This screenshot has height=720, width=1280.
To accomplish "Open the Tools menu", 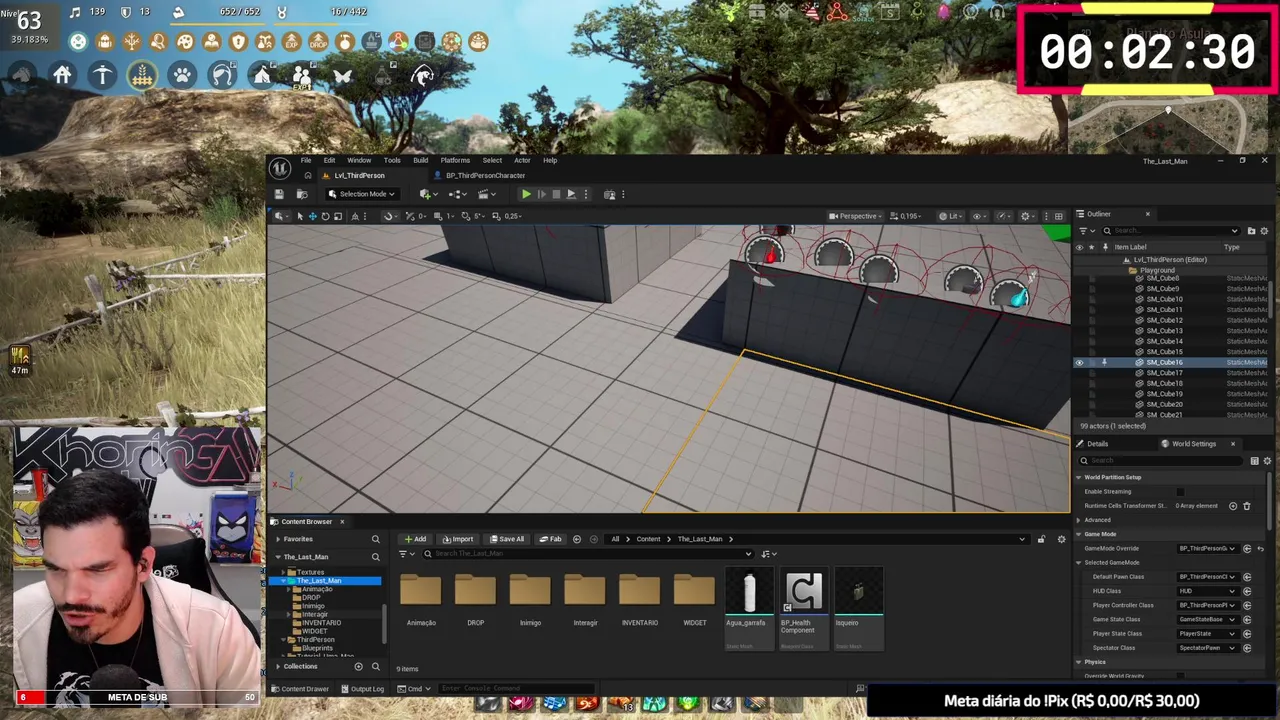I will (x=392, y=160).
